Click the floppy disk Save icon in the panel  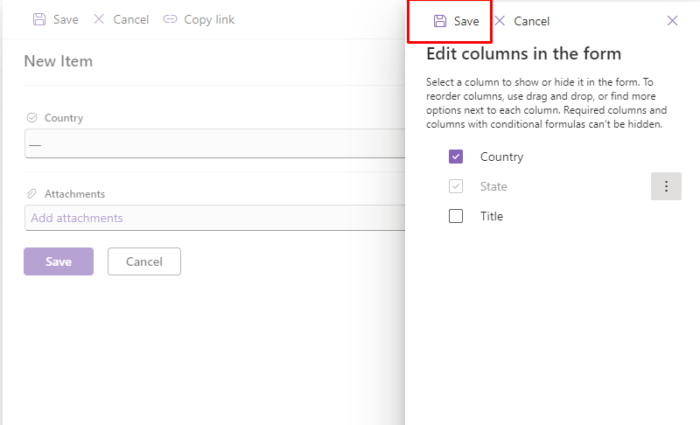[440, 21]
